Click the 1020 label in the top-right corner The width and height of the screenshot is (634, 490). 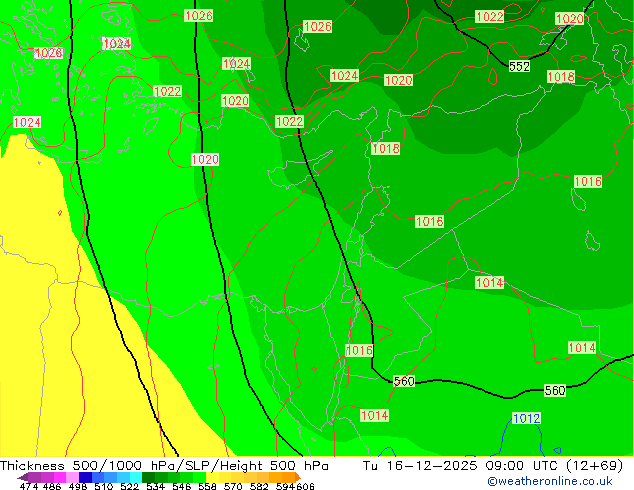pyautogui.click(x=570, y=19)
